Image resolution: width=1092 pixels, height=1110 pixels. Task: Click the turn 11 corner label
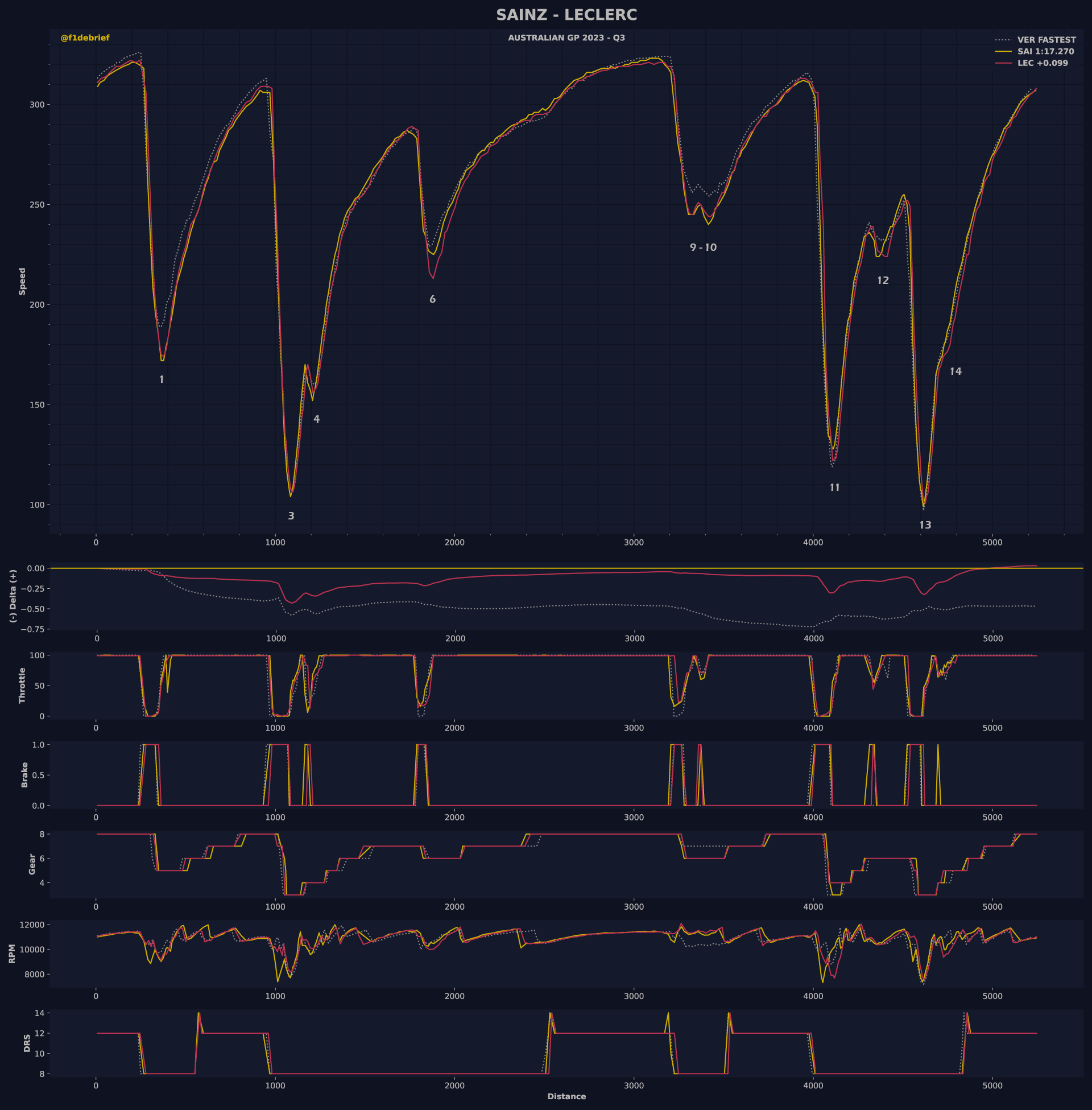pyautogui.click(x=834, y=488)
